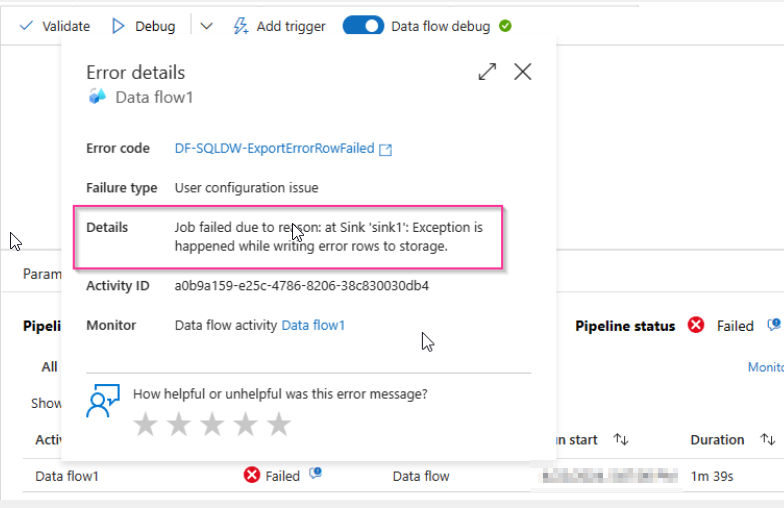
Task: Click the feedback person icon
Action: click(x=103, y=400)
